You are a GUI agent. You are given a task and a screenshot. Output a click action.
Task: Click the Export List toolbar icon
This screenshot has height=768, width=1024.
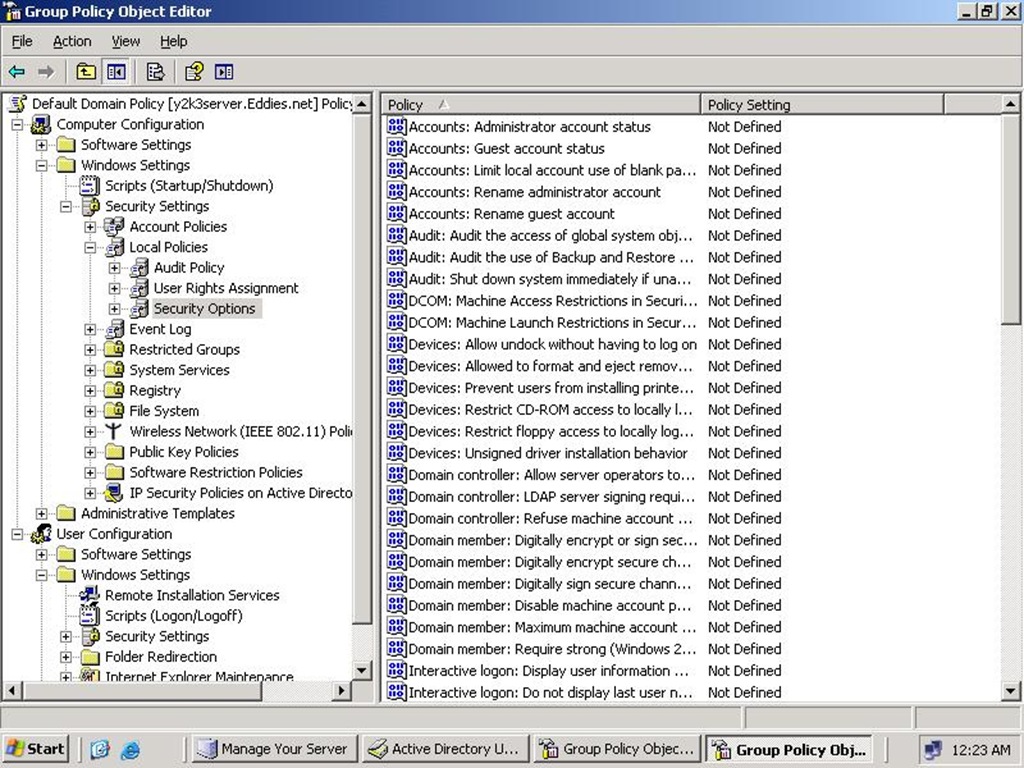(x=155, y=72)
